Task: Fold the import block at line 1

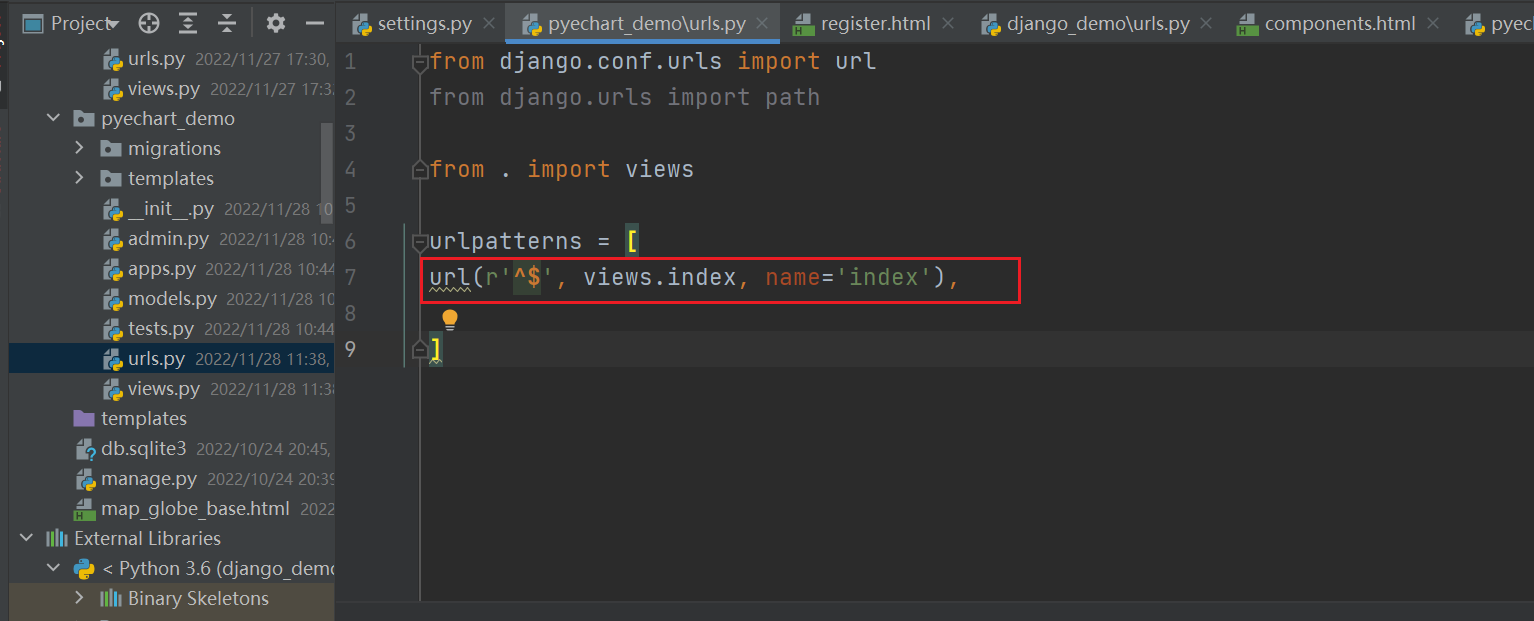Action: [x=421, y=63]
